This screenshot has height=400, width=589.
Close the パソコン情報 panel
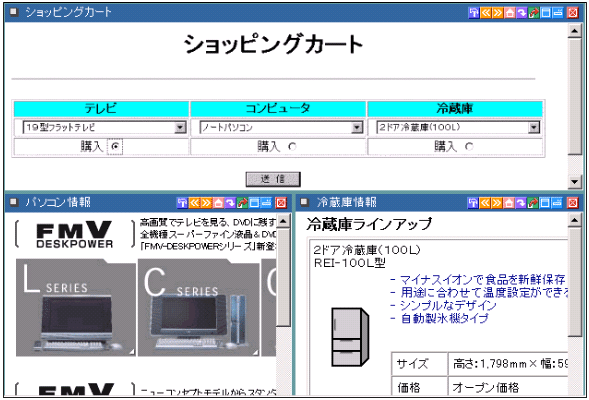click(281, 203)
